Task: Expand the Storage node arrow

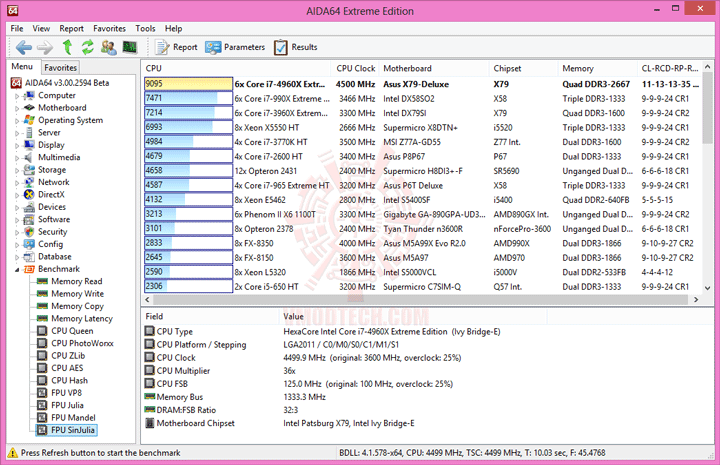Action: click(17, 170)
